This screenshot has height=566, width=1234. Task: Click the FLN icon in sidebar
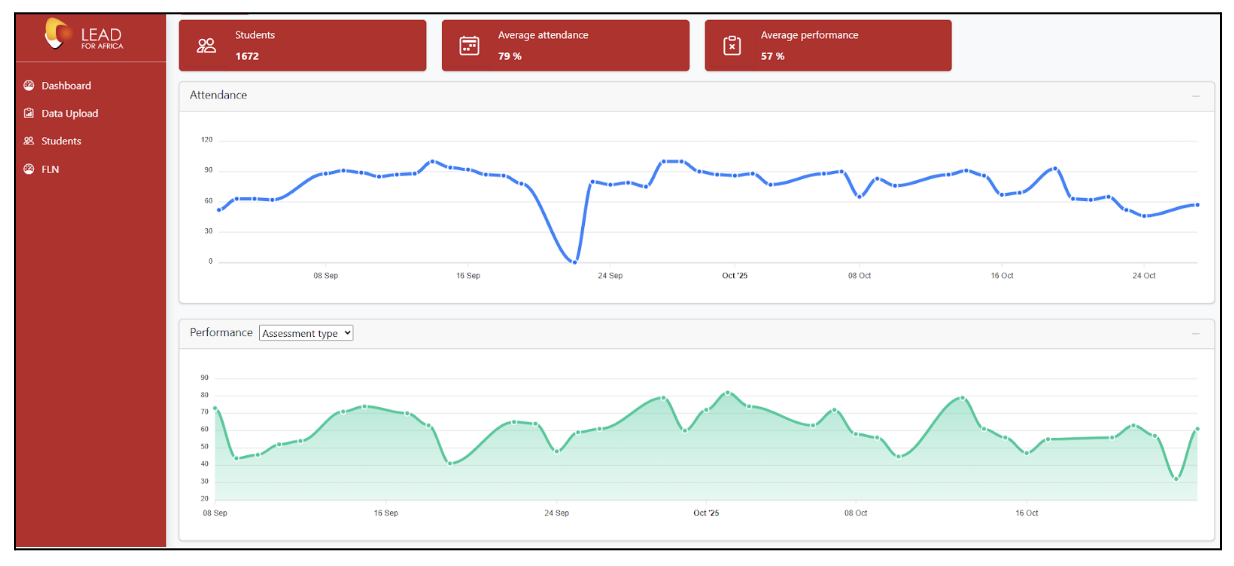[x=29, y=169]
